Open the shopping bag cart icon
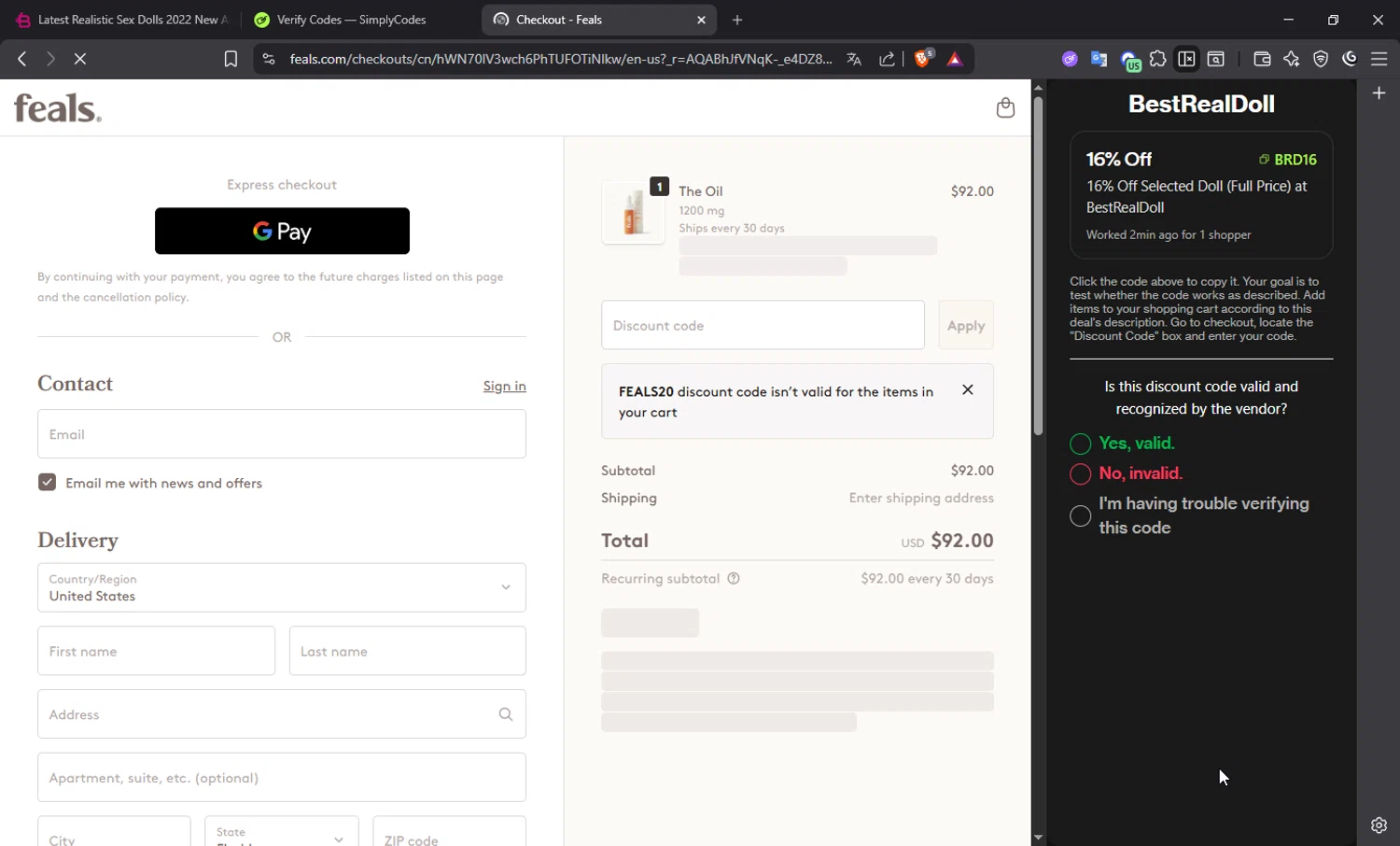This screenshot has height=846, width=1400. 1005,107
